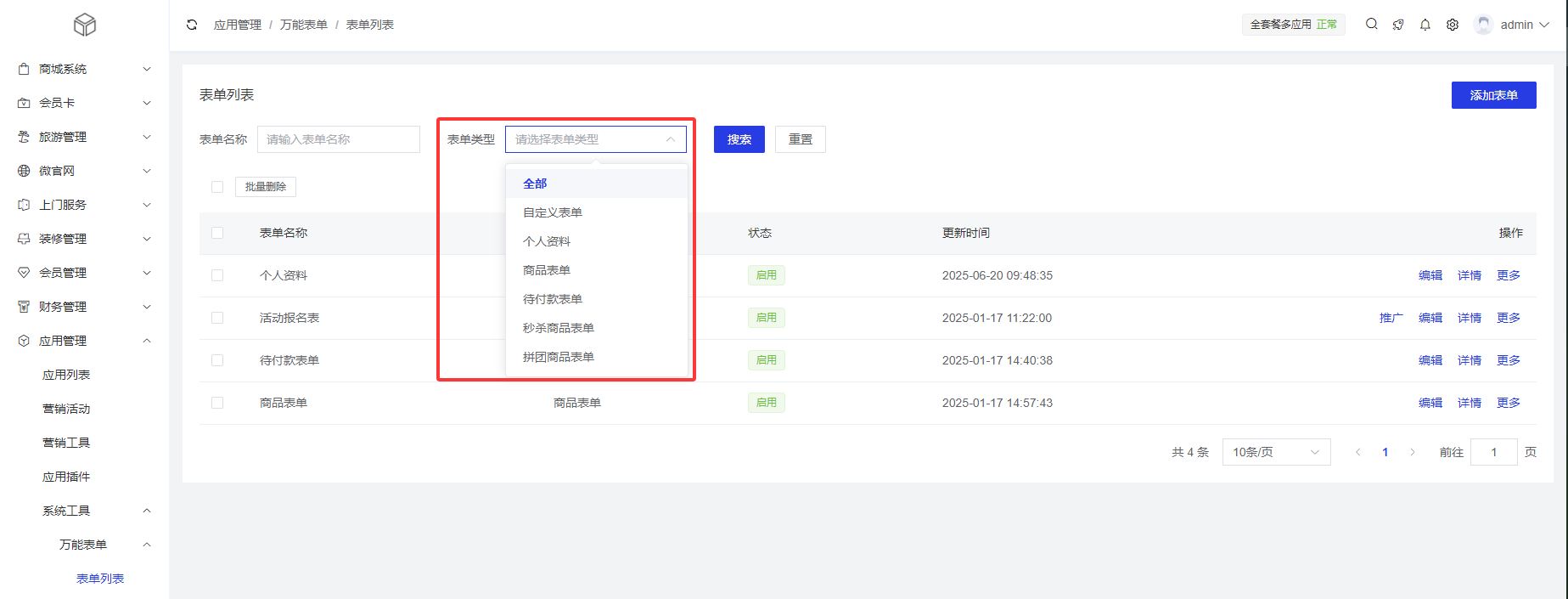Image resolution: width=1568 pixels, height=599 pixels.
Task: Open the settings gear in header
Action: tap(1453, 25)
